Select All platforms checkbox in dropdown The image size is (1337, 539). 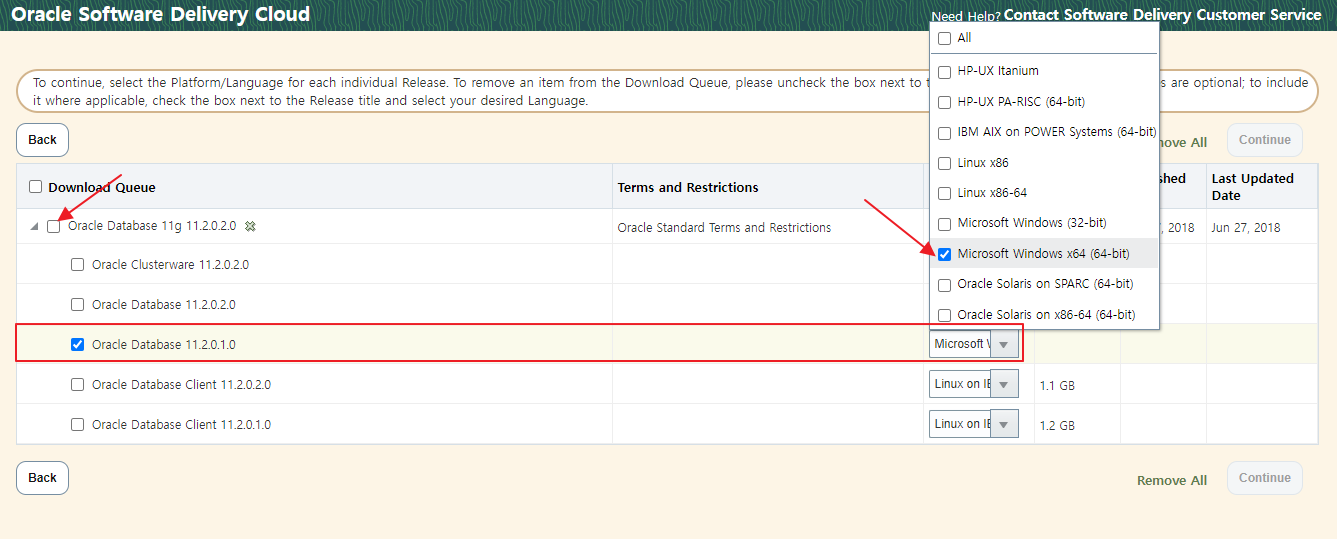[x=944, y=38]
